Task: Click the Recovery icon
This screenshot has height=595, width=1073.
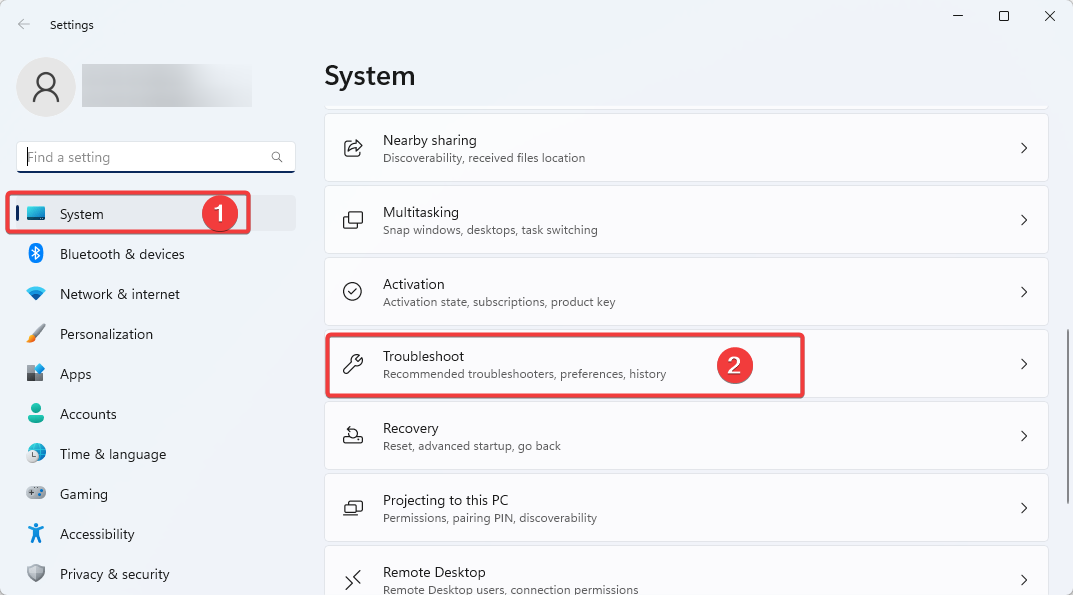Action: pyautogui.click(x=352, y=435)
